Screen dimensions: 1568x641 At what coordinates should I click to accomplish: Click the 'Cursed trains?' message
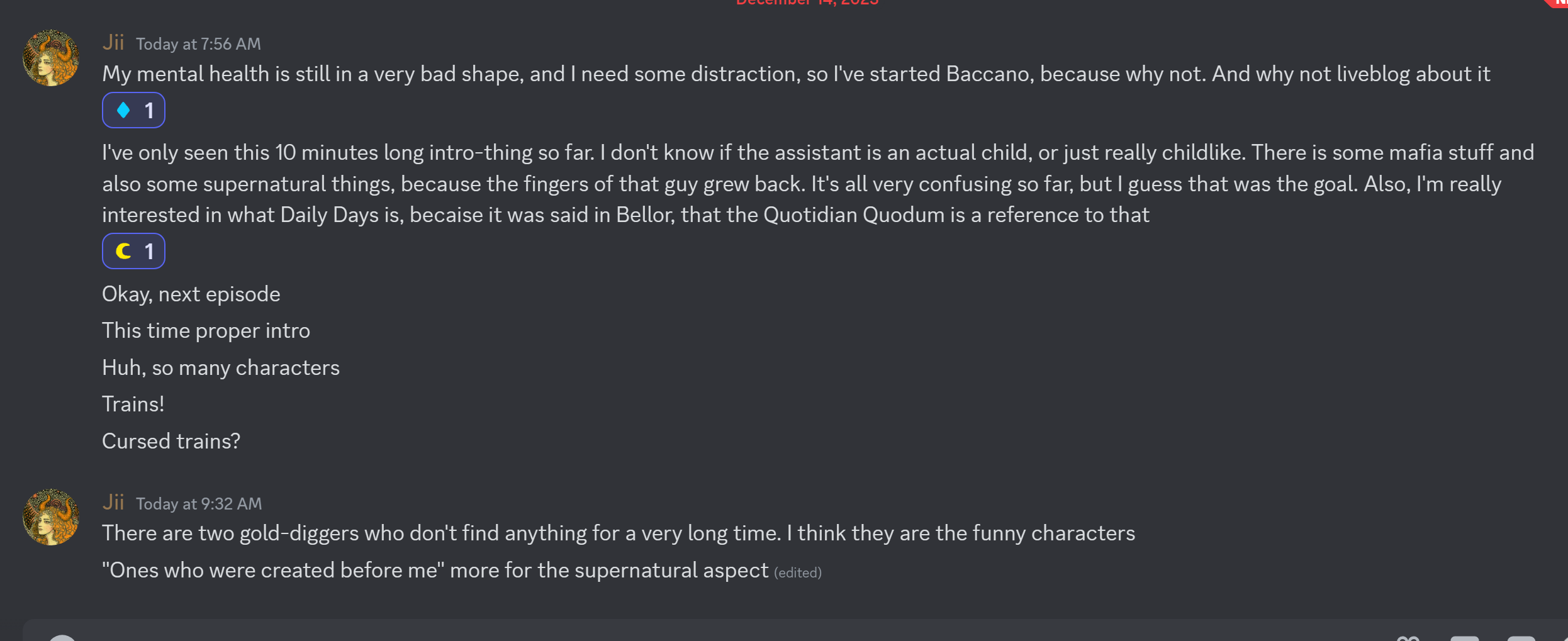click(x=171, y=441)
